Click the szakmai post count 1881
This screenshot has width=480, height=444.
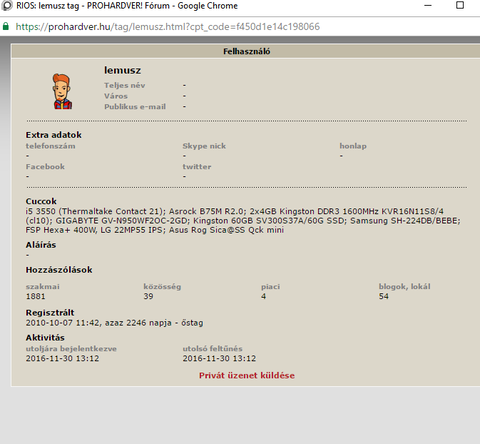point(36,296)
